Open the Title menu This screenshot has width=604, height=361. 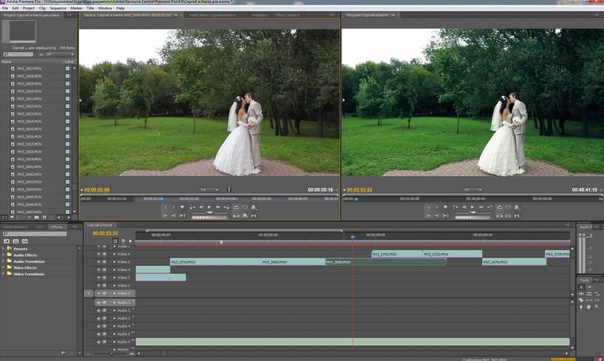pos(90,8)
